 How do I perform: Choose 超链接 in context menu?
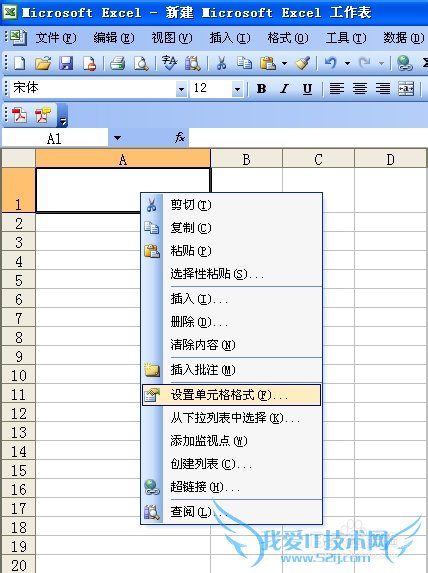231,487
